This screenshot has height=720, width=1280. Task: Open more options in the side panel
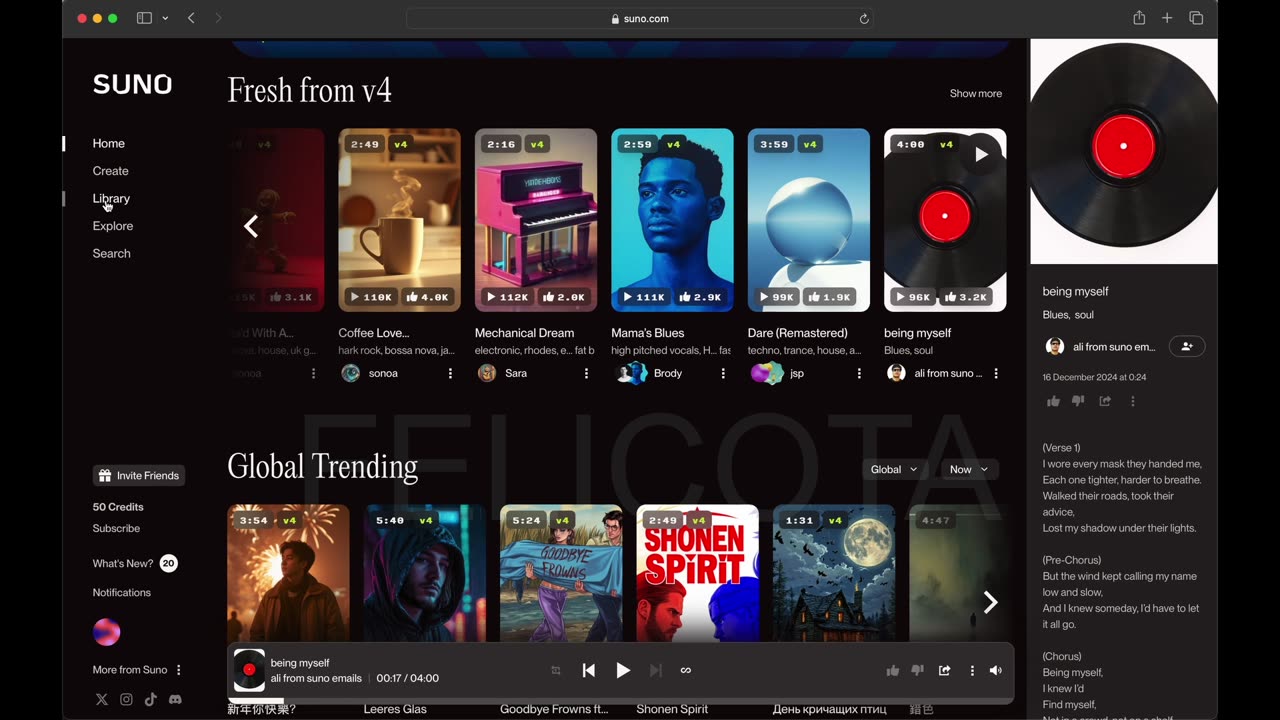1132,401
